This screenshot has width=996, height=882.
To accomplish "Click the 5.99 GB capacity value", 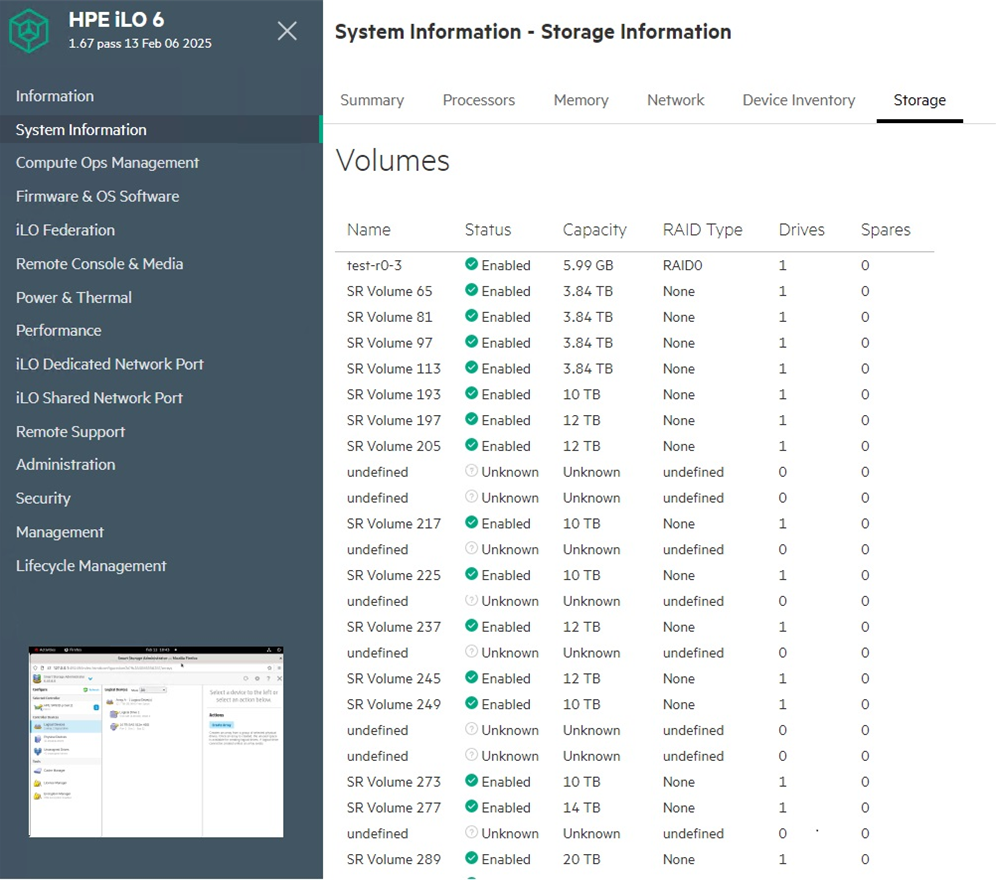I will (x=588, y=265).
